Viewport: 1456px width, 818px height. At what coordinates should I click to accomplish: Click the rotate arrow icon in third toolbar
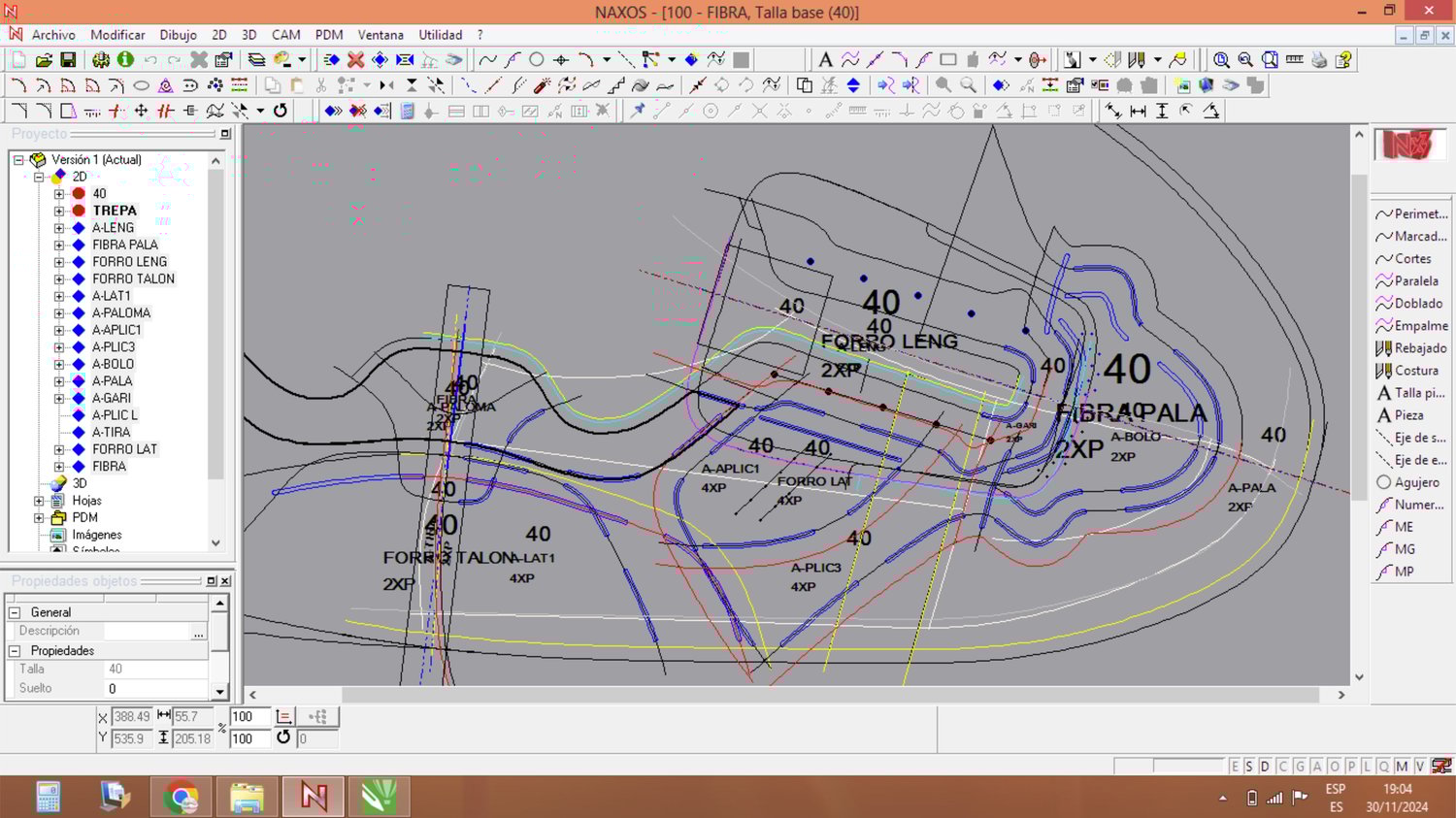point(281,112)
